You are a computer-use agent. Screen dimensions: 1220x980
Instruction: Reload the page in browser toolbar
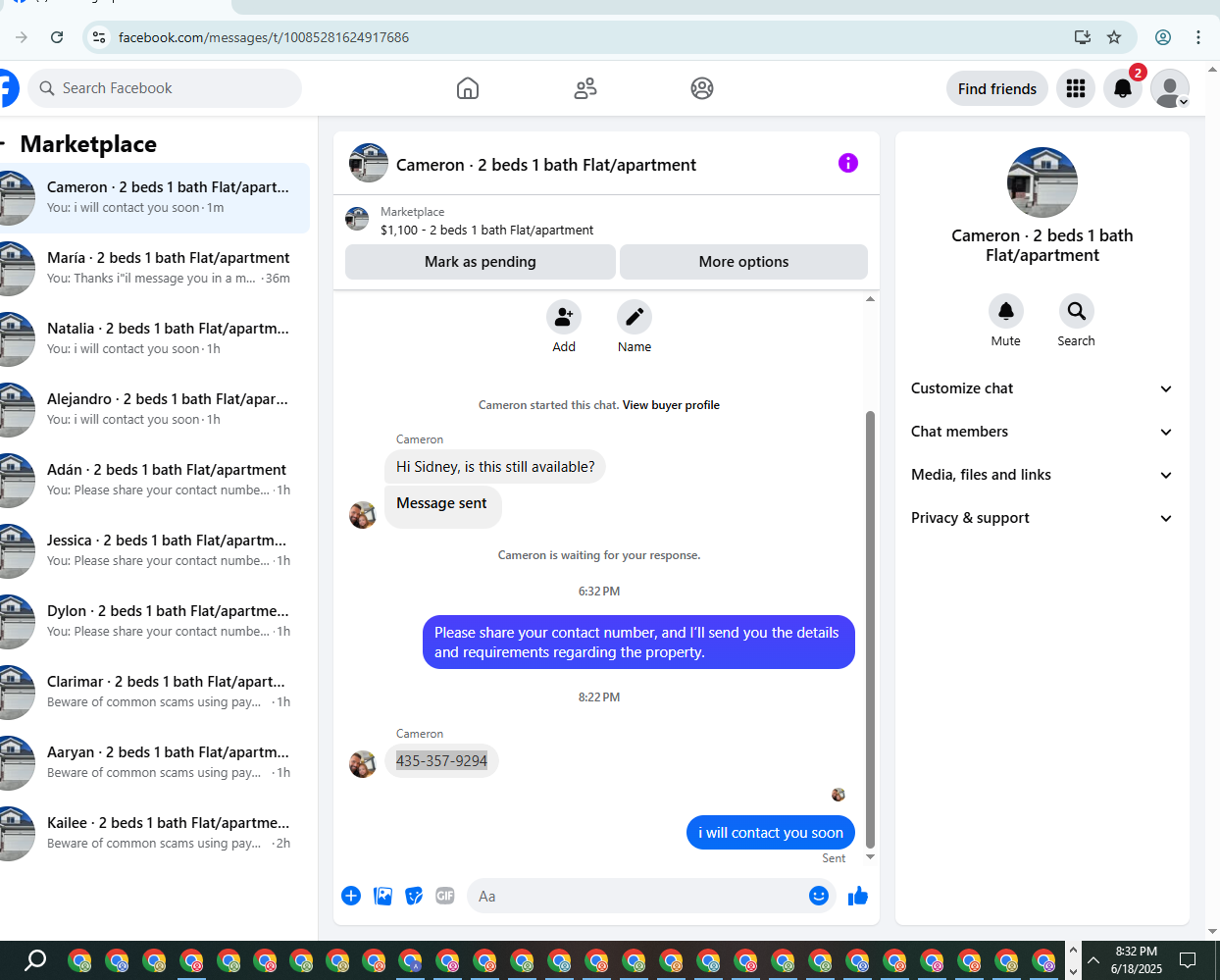[x=57, y=37]
